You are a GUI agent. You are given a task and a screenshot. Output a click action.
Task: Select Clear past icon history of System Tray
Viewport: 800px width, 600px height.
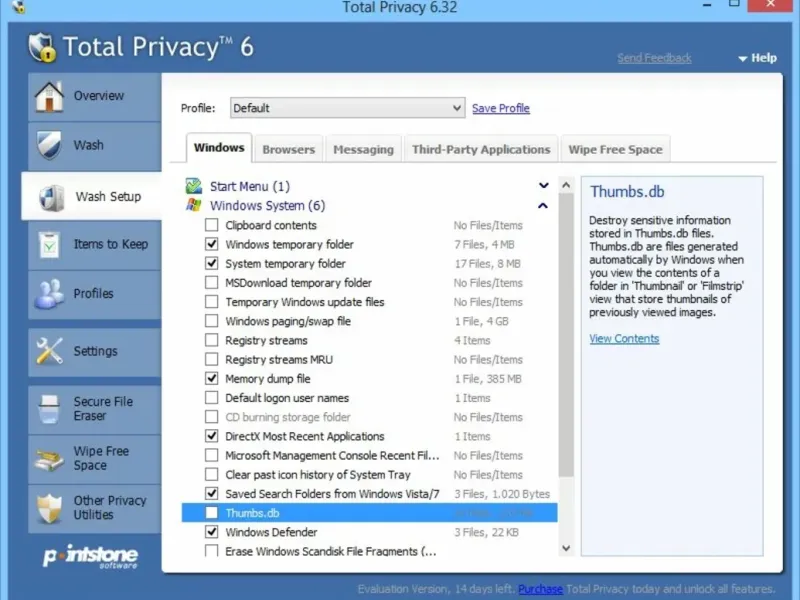(318, 475)
